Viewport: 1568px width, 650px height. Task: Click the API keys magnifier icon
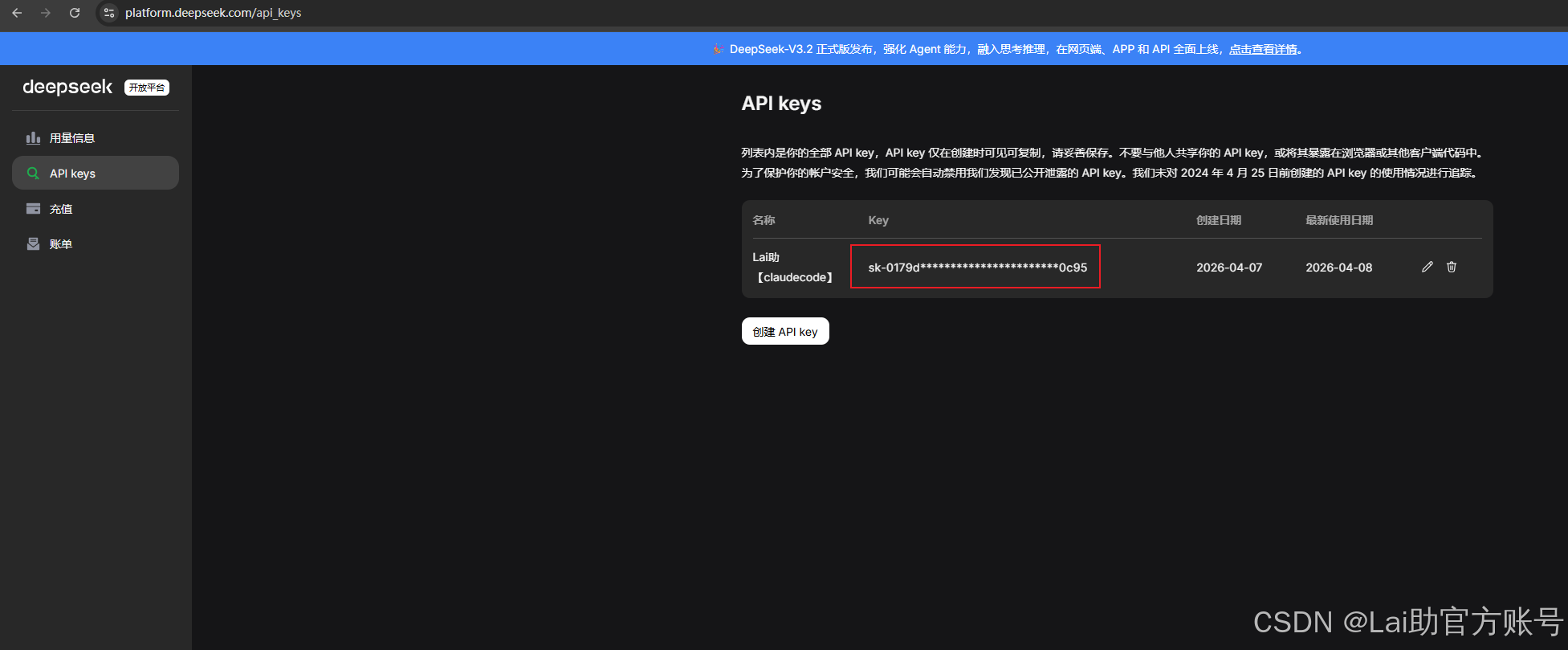pyautogui.click(x=33, y=174)
